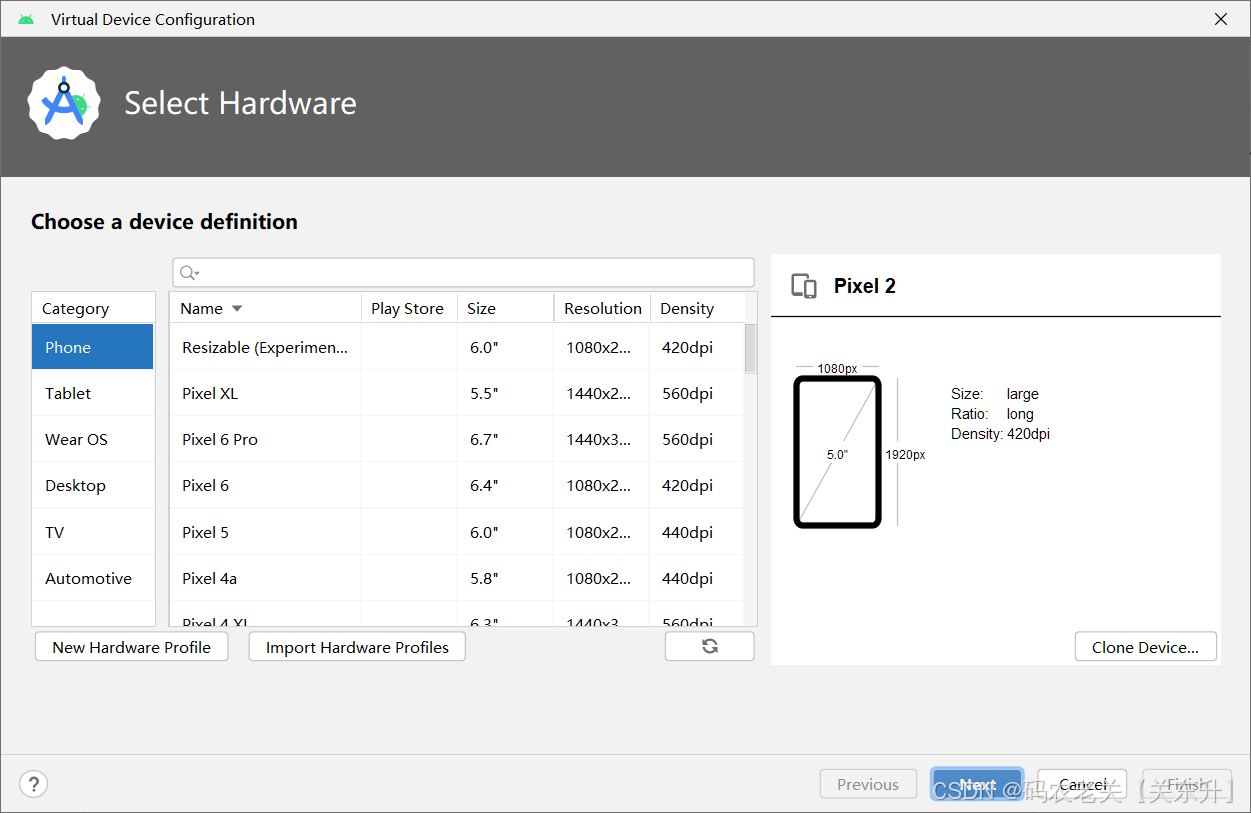Select the Resizable (Experimental) device row
Viewport: 1251px width, 813px height.
pyautogui.click(x=457, y=347)
